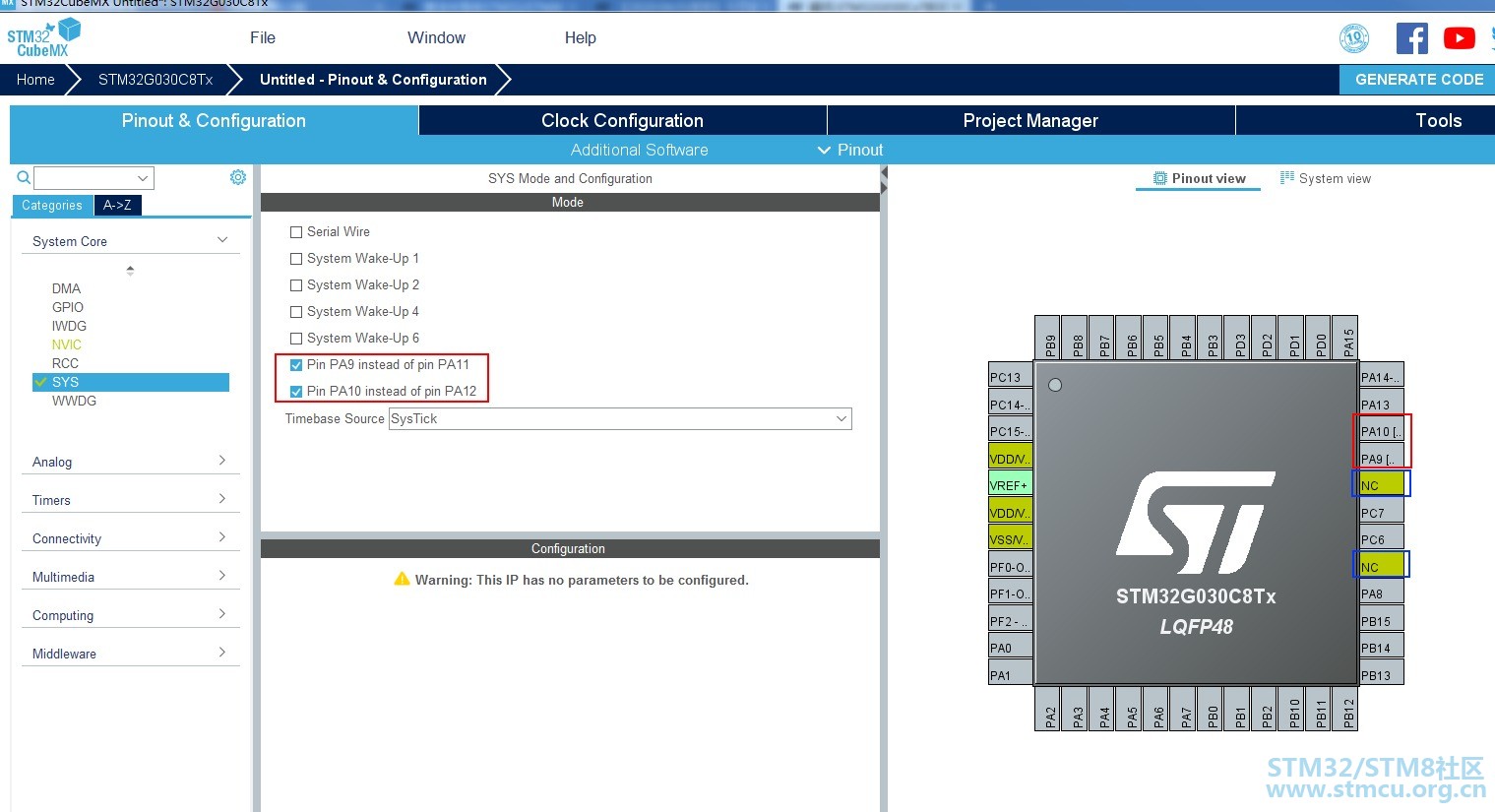Image resolution: width=1495 pixels, height=812 pixels.
Task: Click the warning triangle icon in Configuration
Action: 402,579
